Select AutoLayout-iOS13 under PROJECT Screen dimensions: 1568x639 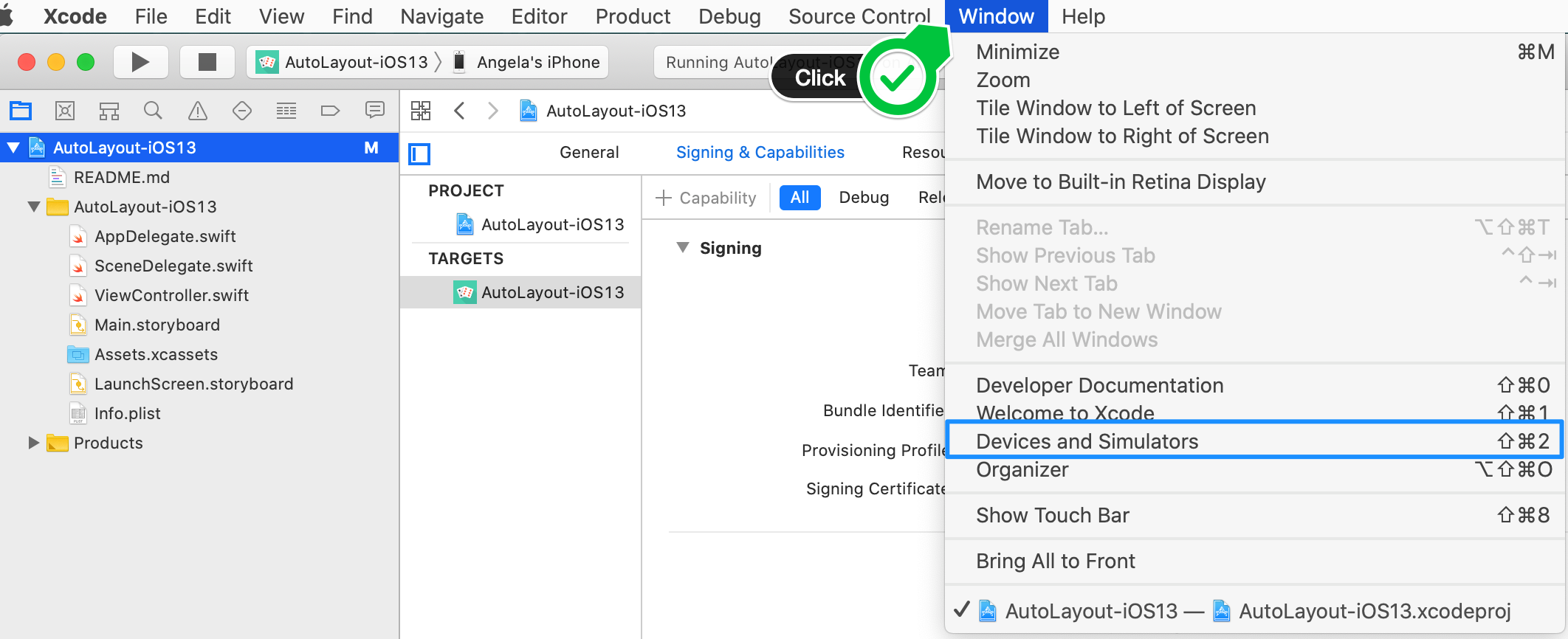520,224
